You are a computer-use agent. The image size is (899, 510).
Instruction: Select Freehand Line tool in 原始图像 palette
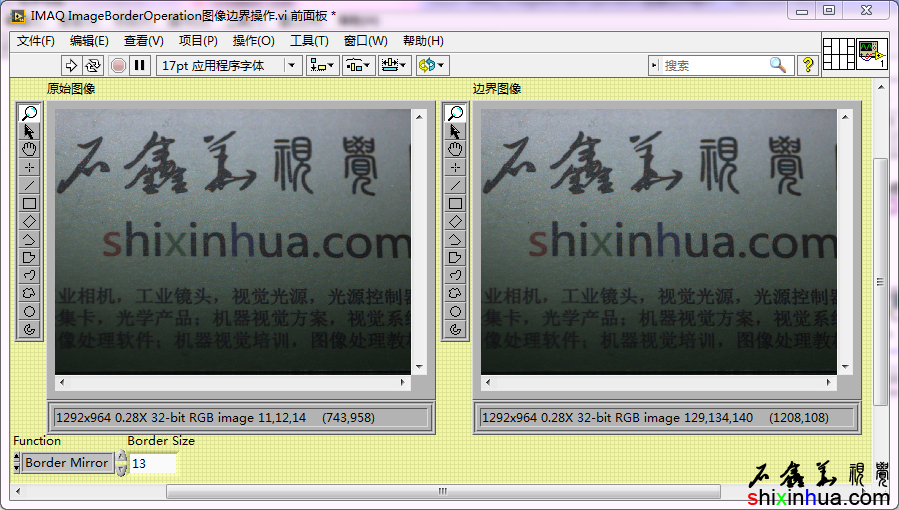29,275
